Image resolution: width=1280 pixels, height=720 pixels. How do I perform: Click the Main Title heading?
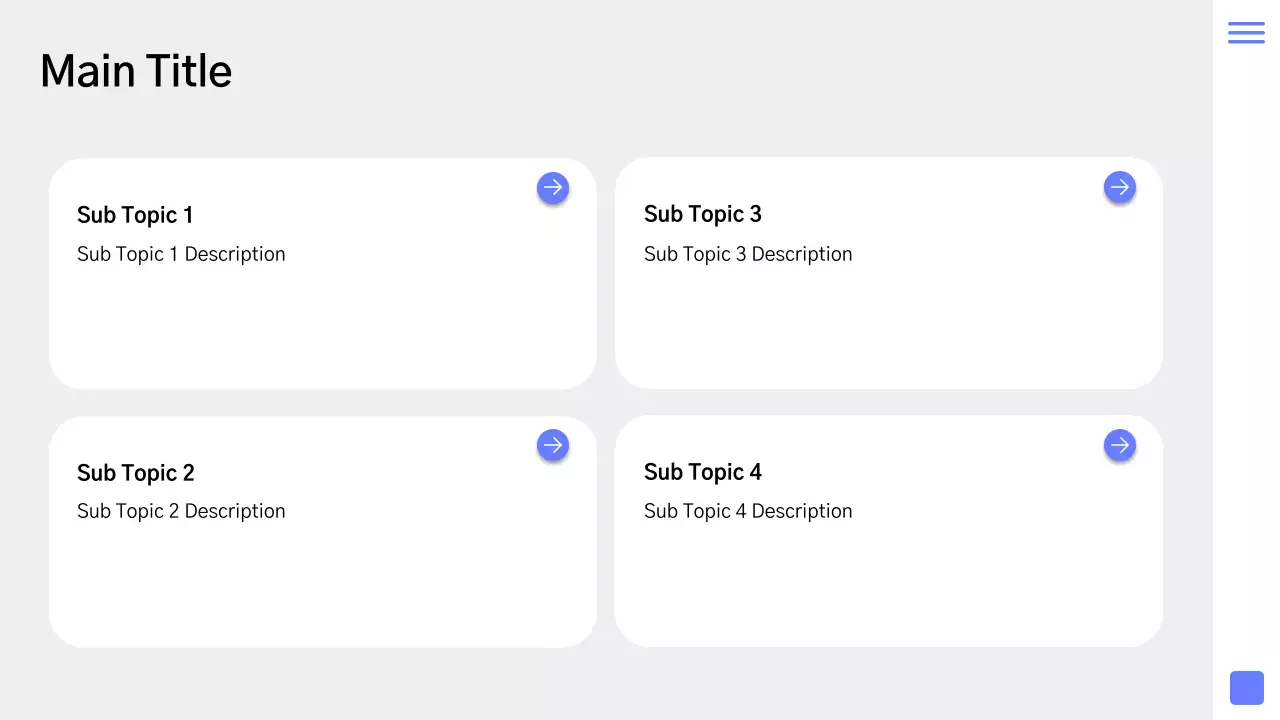click(136, 72)
